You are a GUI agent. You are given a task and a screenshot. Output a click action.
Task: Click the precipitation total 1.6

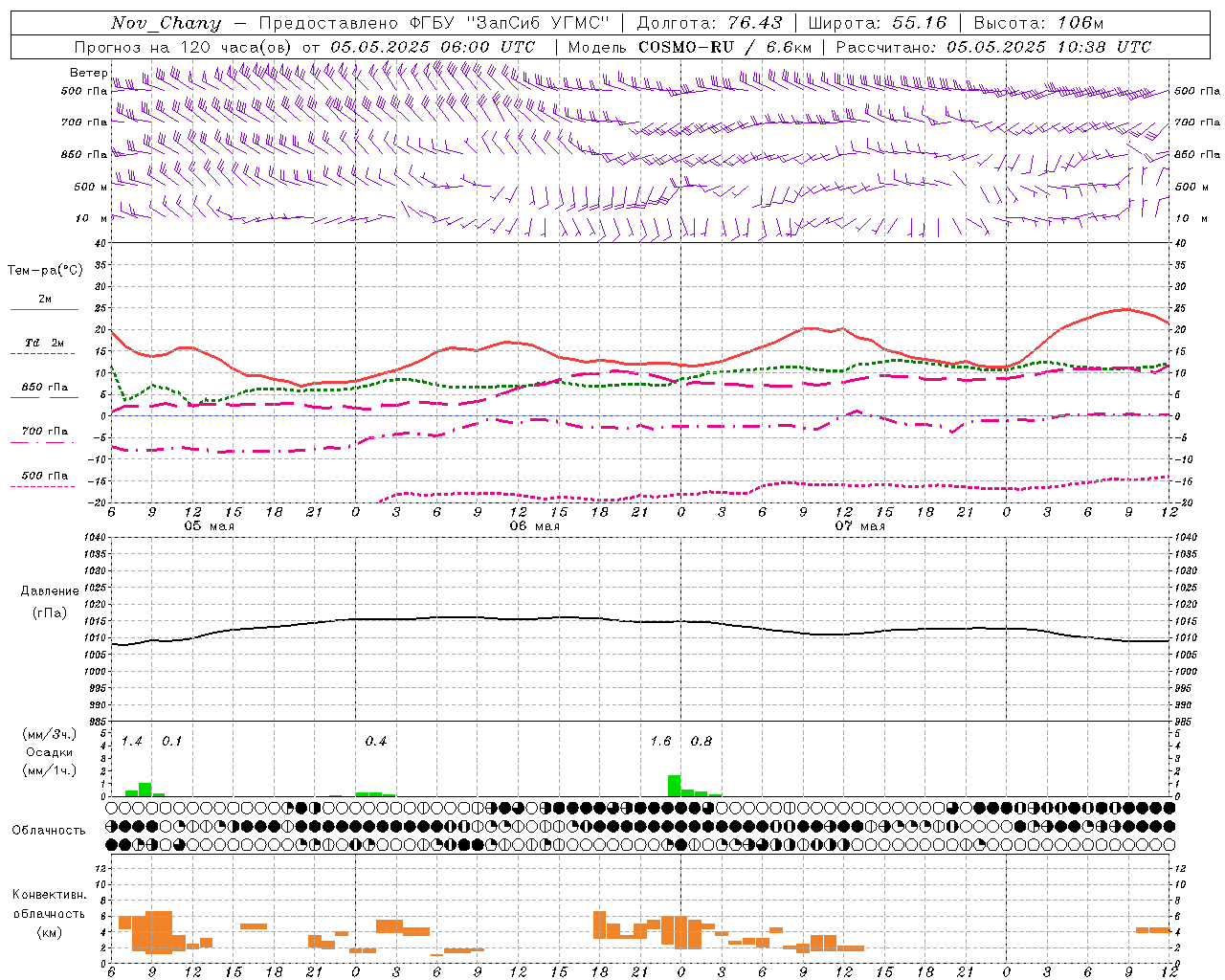[x=660, y=742]
